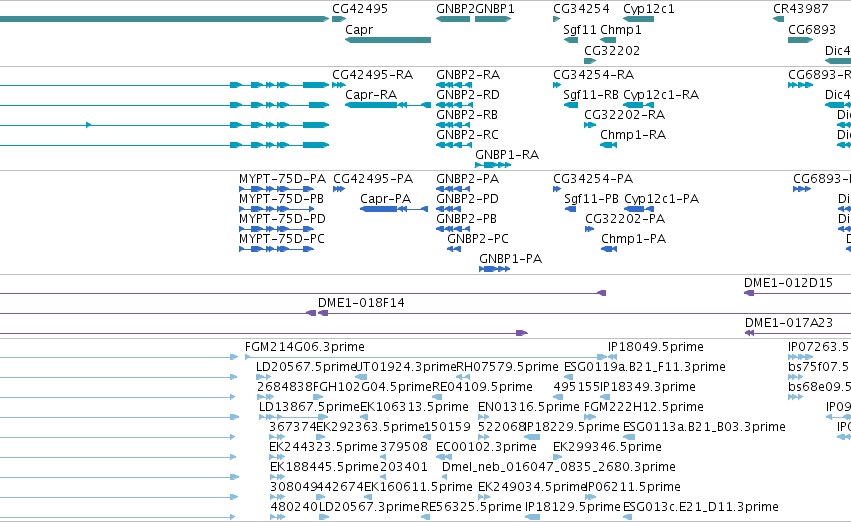Click the Sgf11-RB transcript label

590,95
